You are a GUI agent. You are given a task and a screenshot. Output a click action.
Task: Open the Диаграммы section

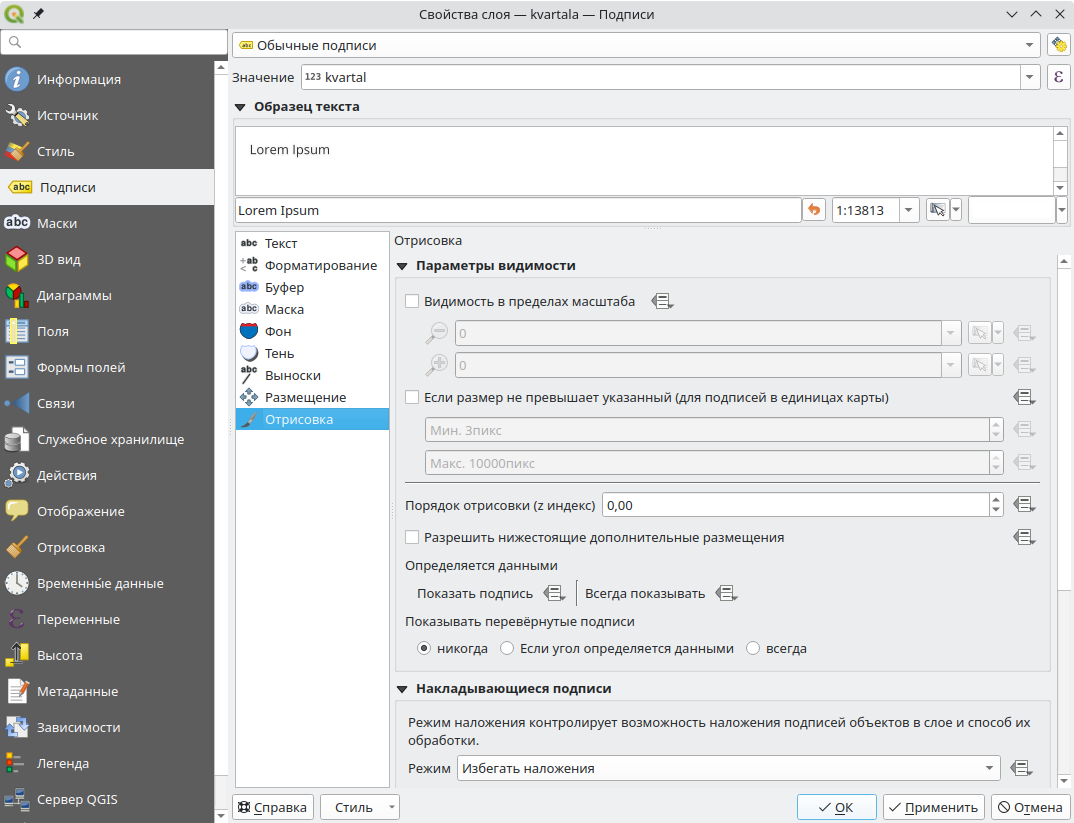tap(107, 295)
